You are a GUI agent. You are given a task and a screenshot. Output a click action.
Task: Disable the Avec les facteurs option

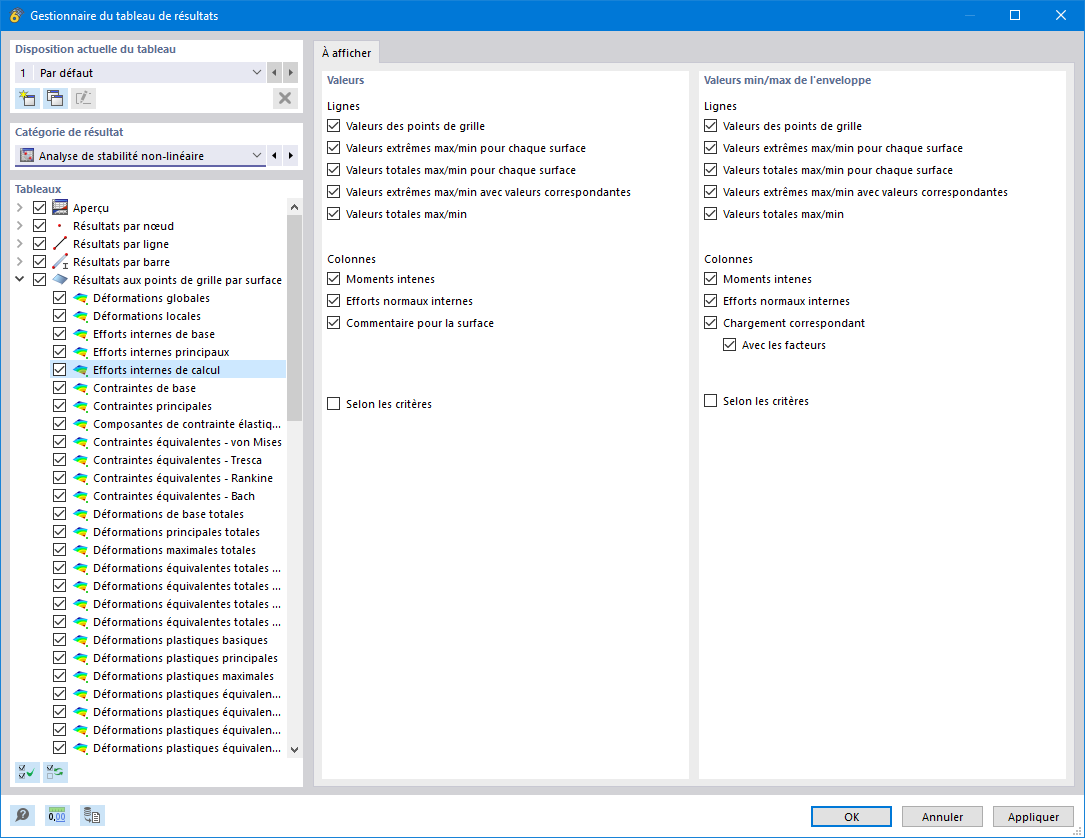[x=730, y=345]
